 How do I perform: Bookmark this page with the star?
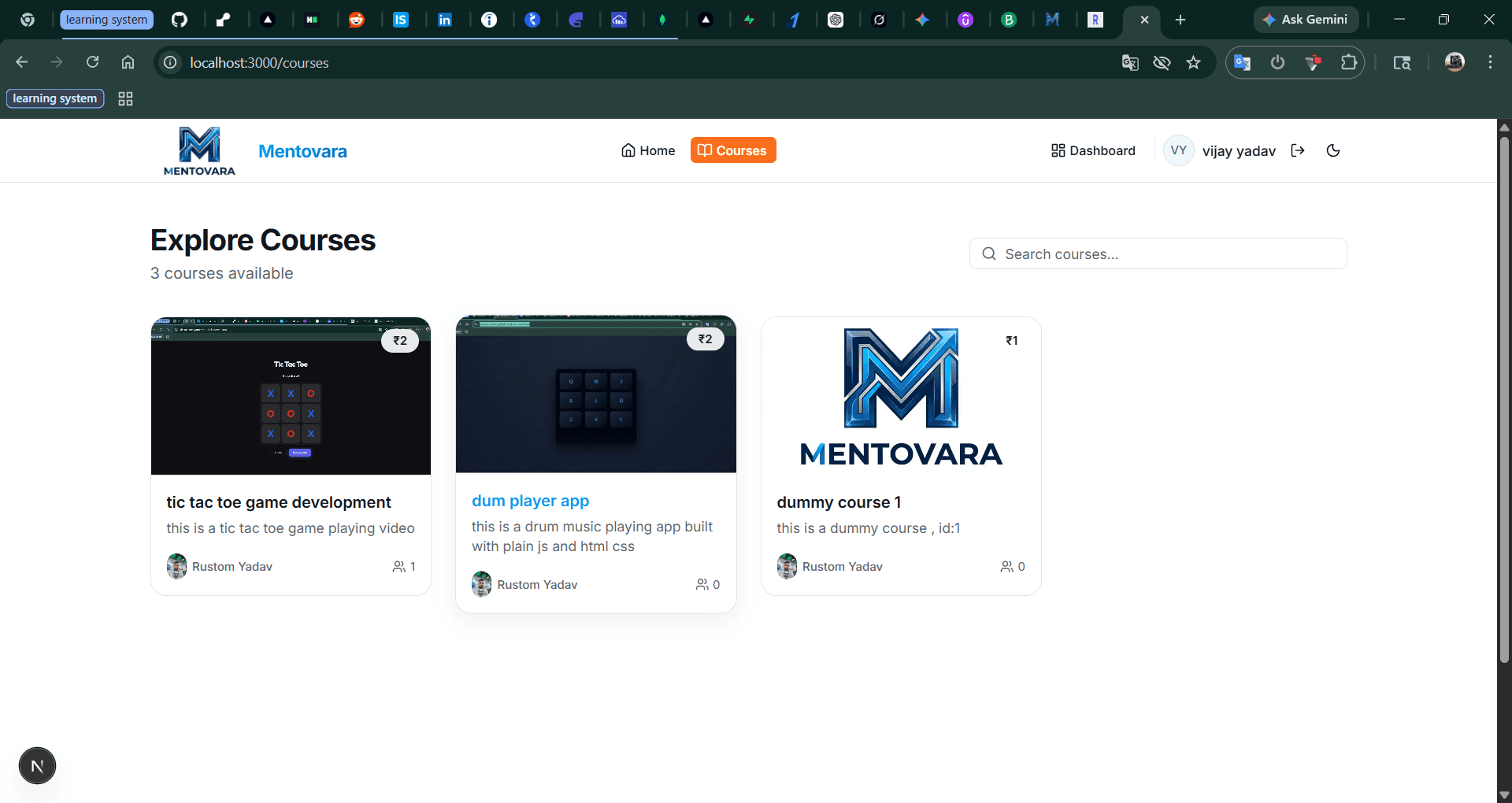pyautogui.click(x=1194, y=62)
